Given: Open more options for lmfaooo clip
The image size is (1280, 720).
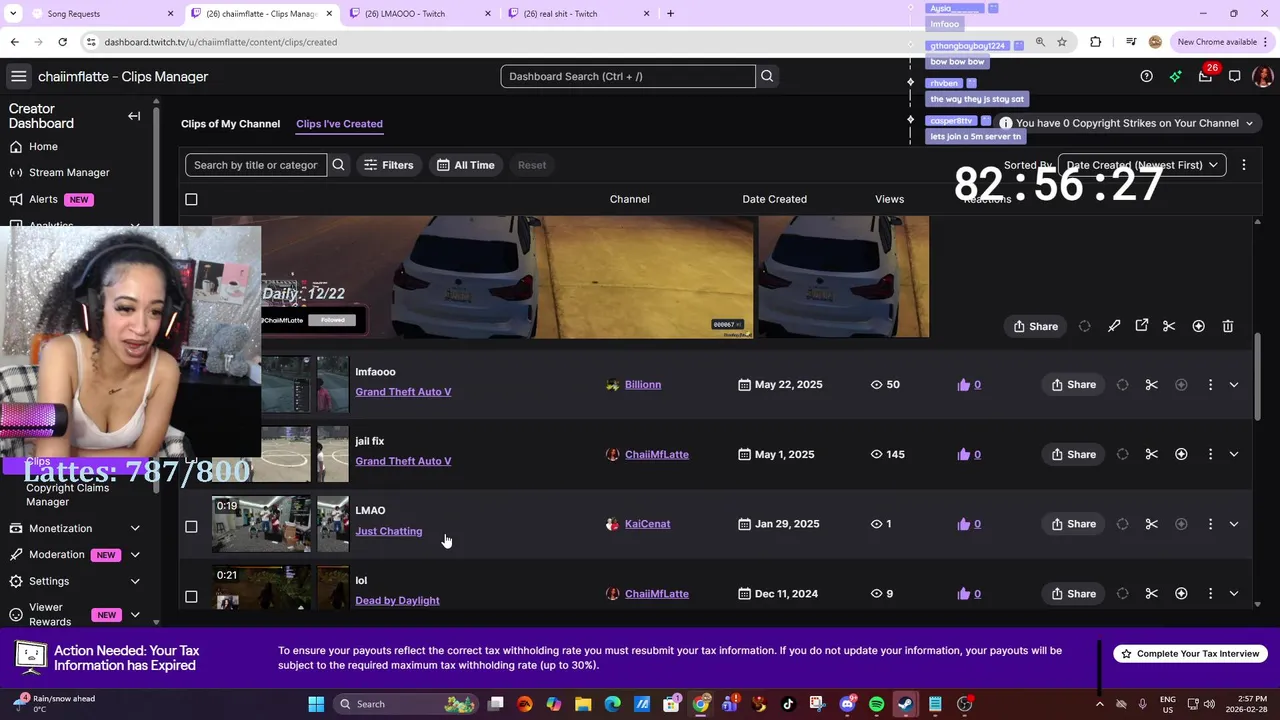Looking at the screenshot, I should [1210, 384].
